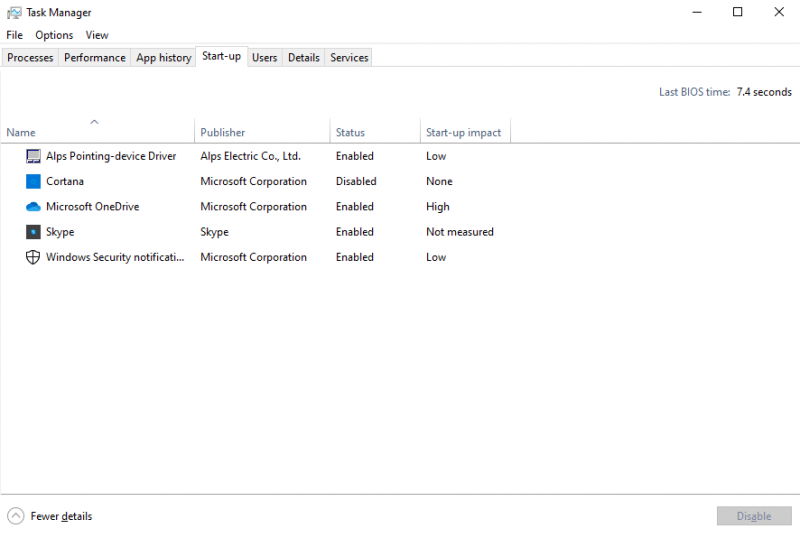Open the File menu
The height and width of the screenshot is (538, 800).
(x=14, y=35)
